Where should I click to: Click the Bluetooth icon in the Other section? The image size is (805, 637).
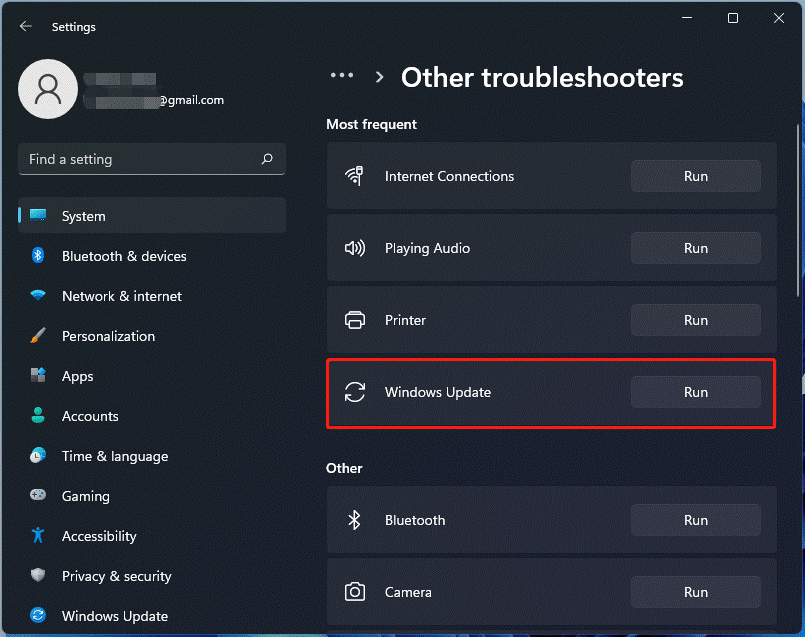(x=355, y=520)
